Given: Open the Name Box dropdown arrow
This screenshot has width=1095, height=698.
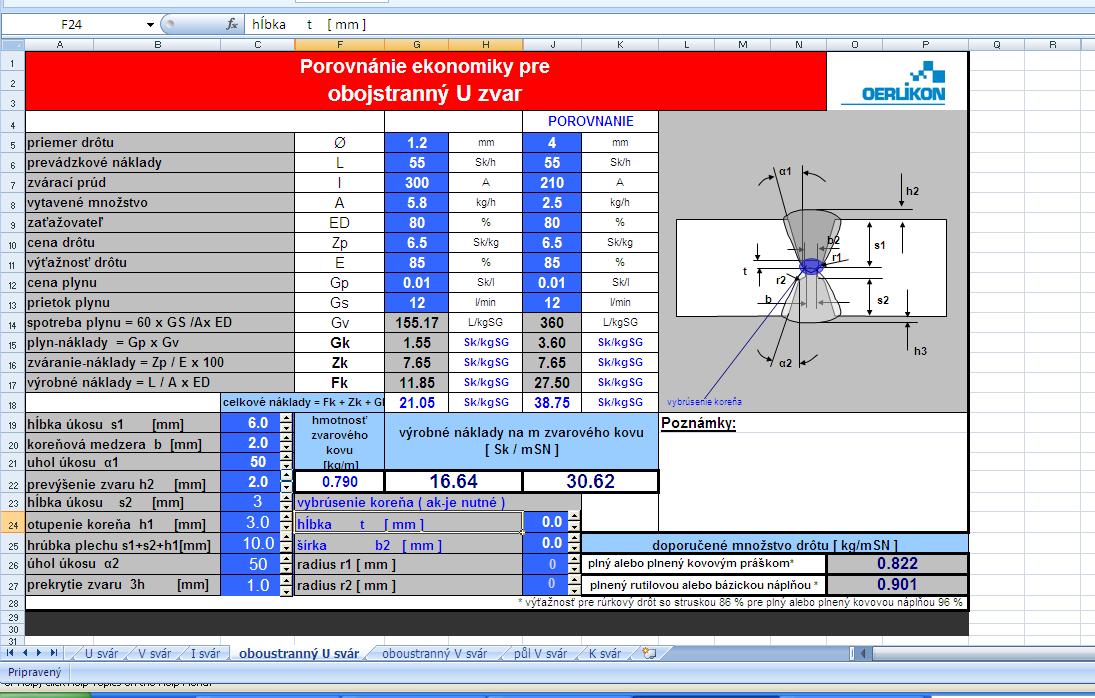Looking at the screenshot, I should [x=151, y=24].
